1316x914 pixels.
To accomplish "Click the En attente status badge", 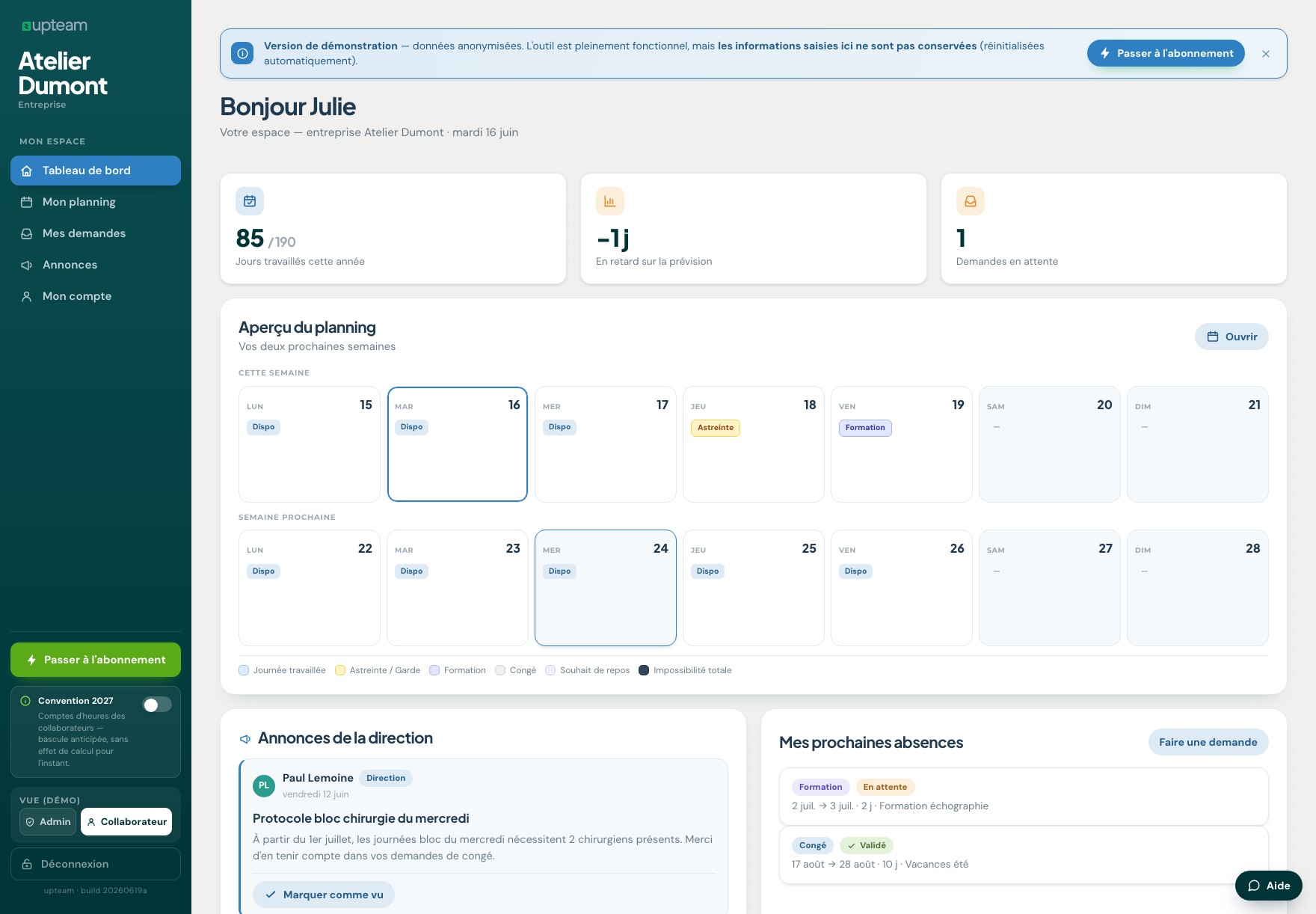I will click(885, 787).
